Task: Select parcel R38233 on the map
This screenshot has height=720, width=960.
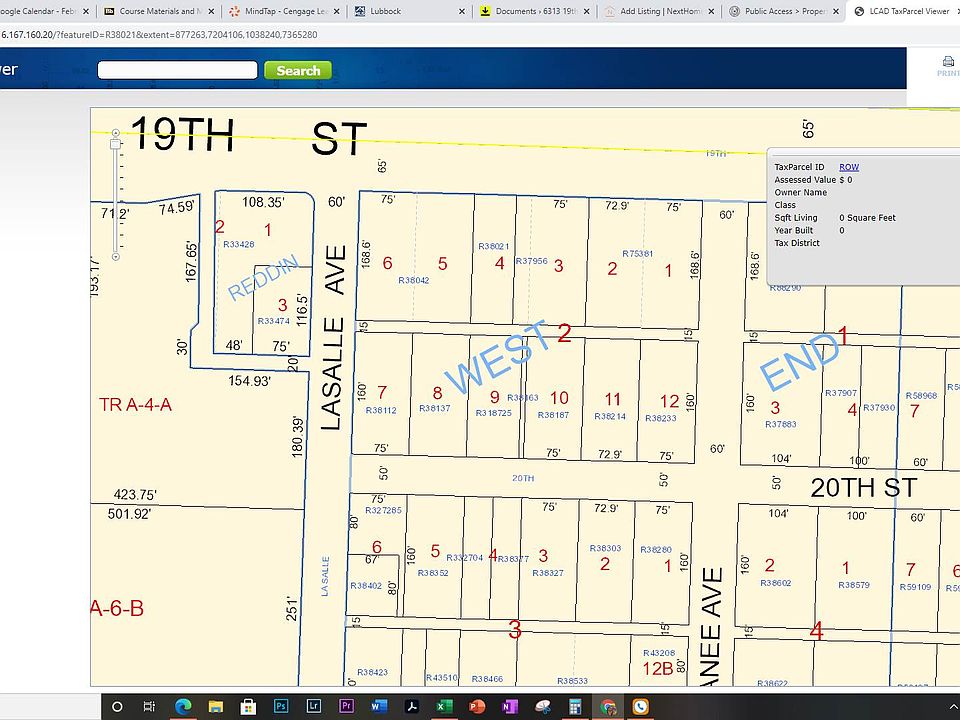Action: pyautogui.click(x=661, y=418)
